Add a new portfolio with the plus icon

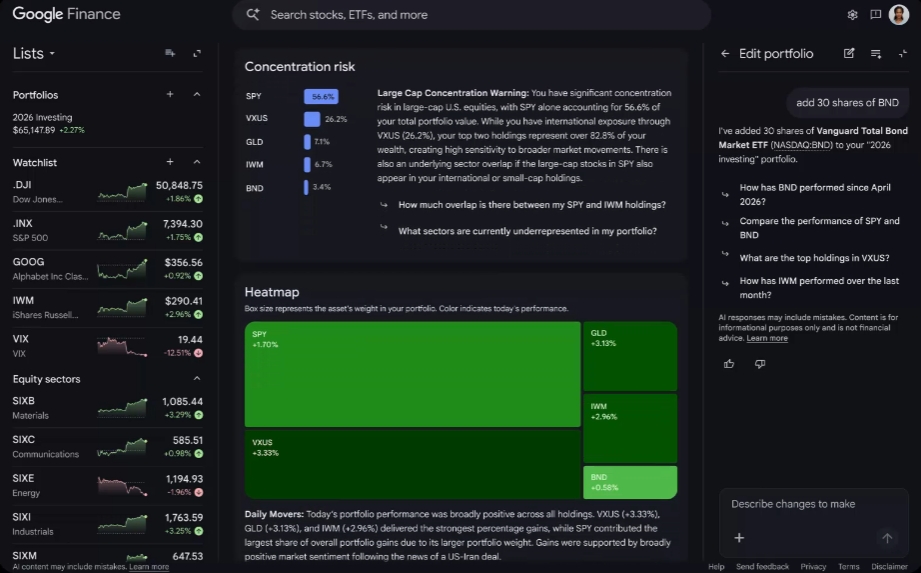170,95
